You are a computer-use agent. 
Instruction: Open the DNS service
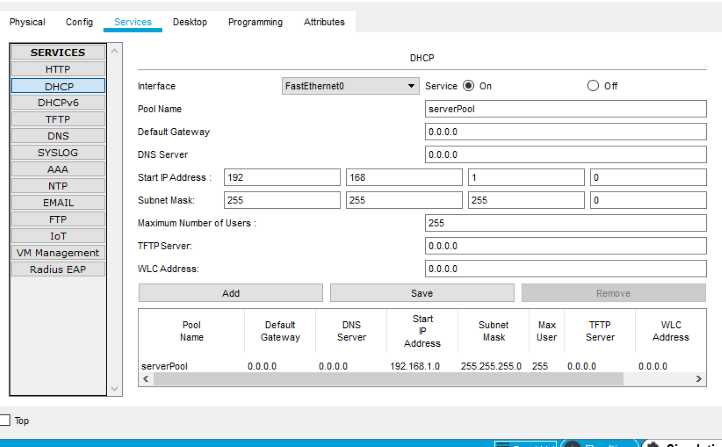pos(58,136)
